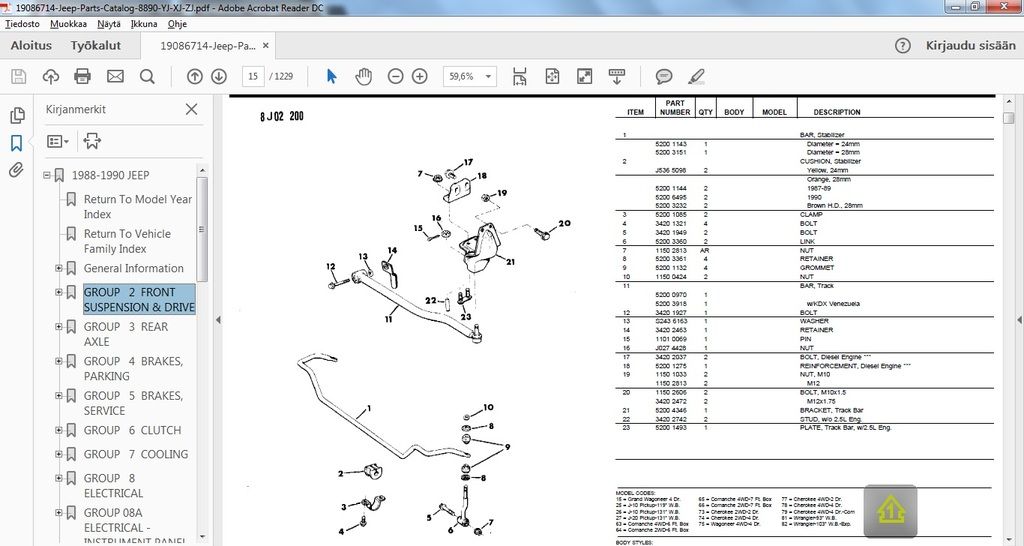Viewport: 1024px width, 546px height.
Task: Click Kirjaudu sisään sign-in link
Action: (x=970, y=46)
